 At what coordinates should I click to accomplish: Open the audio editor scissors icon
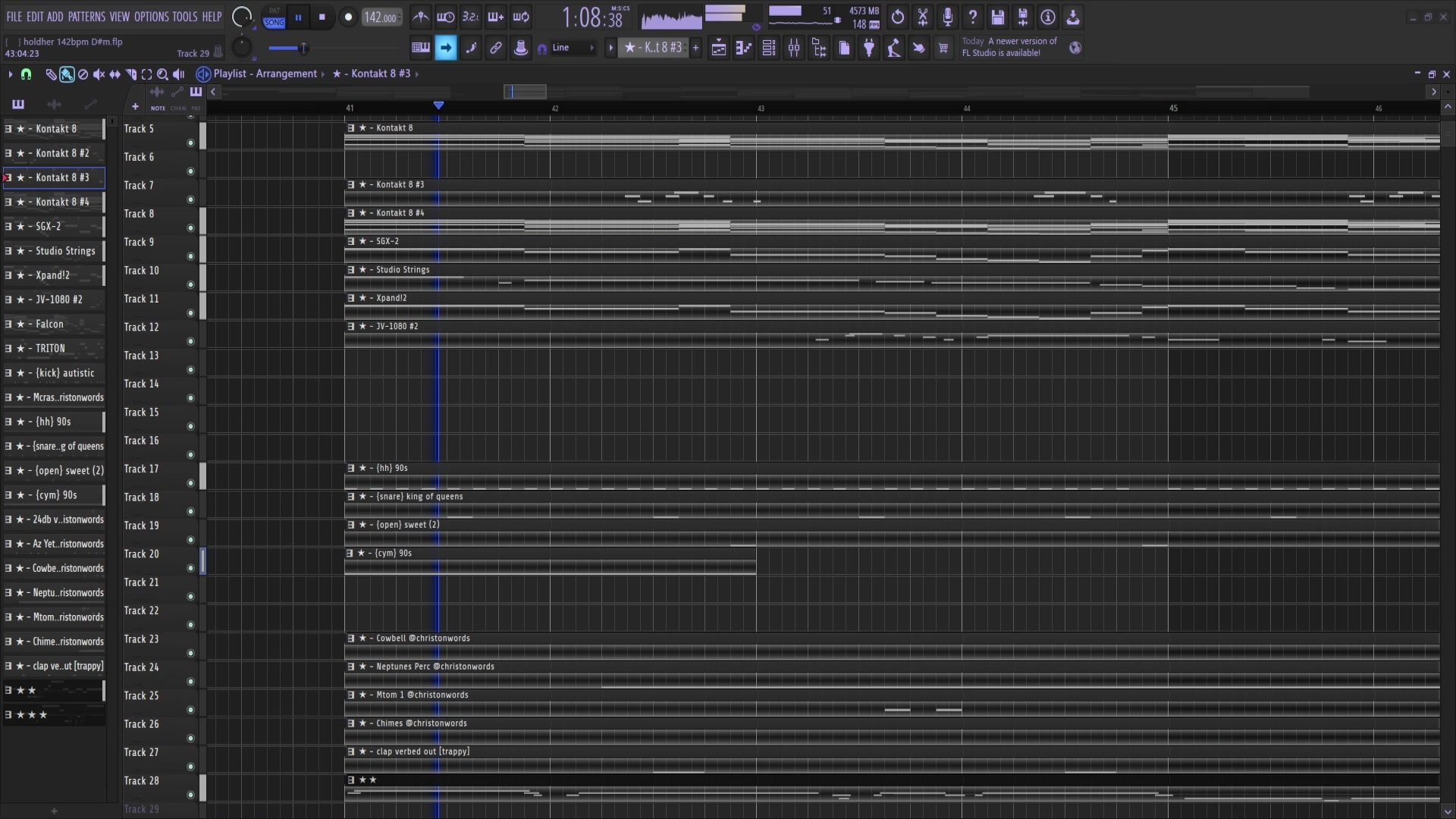click(922, 17)
